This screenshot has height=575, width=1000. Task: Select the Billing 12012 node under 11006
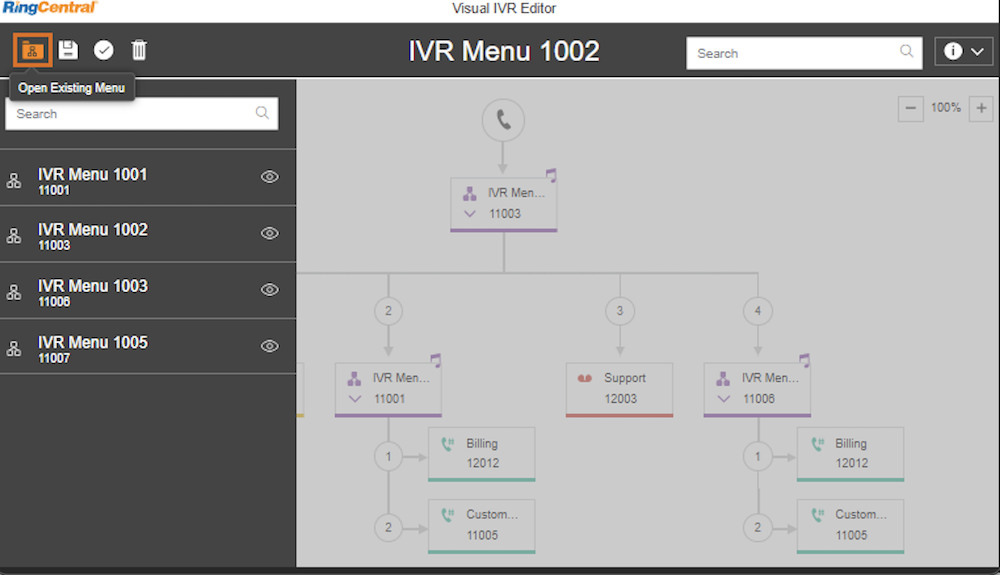coord(850,454)
